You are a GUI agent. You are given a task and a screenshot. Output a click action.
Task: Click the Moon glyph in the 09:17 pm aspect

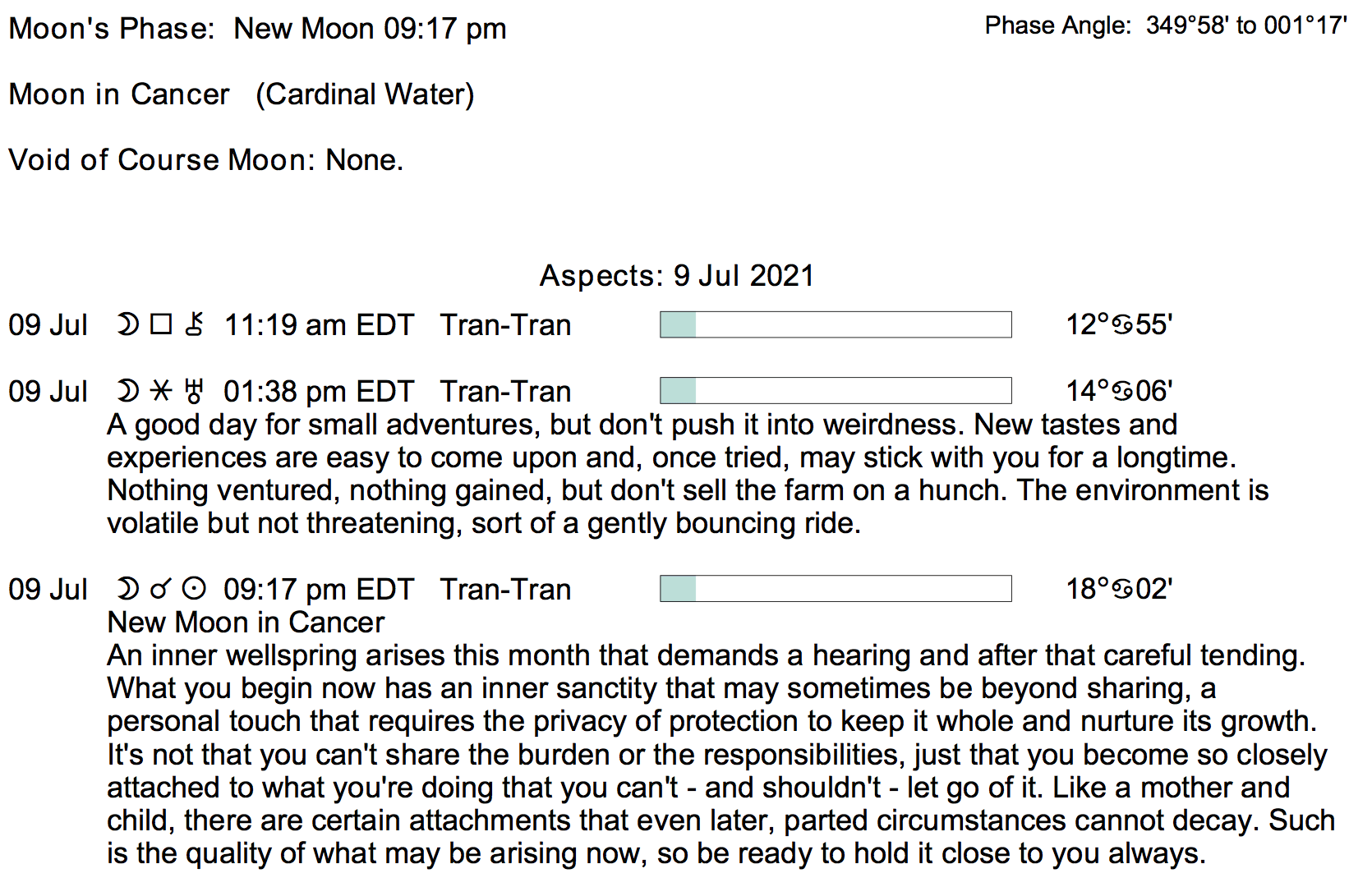pos(127,589)
